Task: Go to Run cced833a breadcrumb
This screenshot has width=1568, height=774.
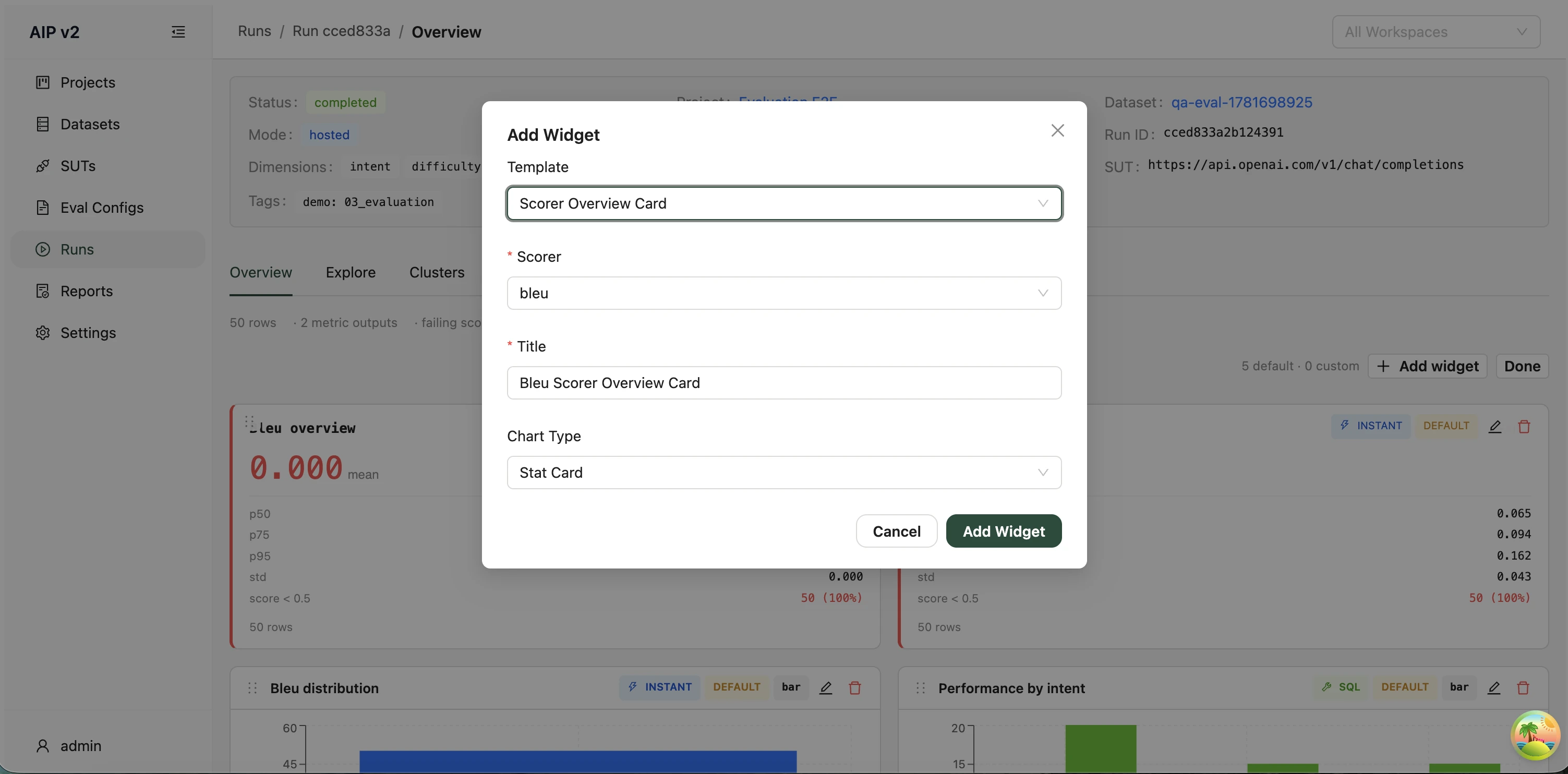Action: [341, 31]
